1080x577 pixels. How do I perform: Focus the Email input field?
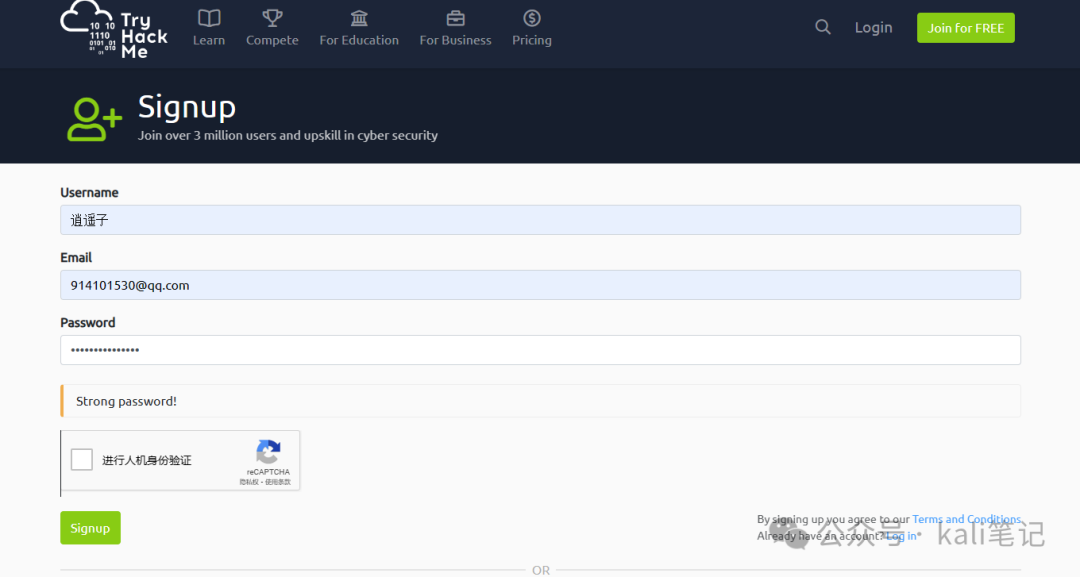point(540,285)
